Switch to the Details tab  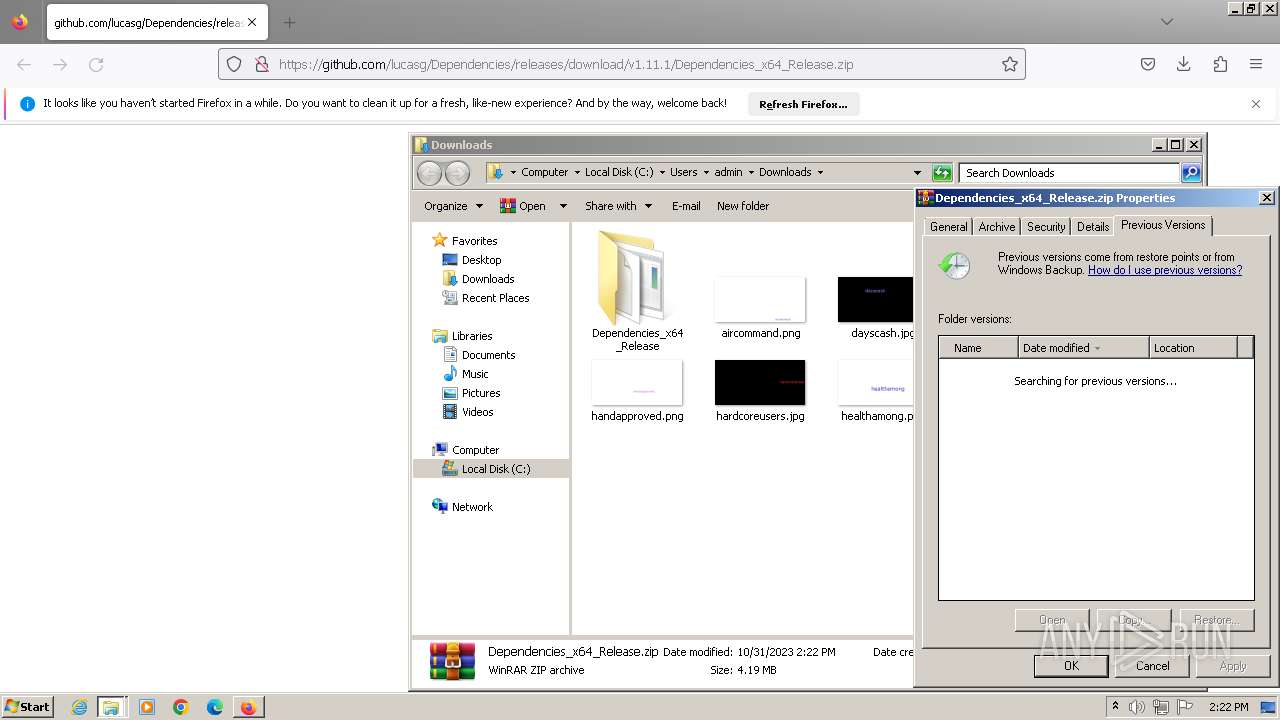pos(1093,227)
